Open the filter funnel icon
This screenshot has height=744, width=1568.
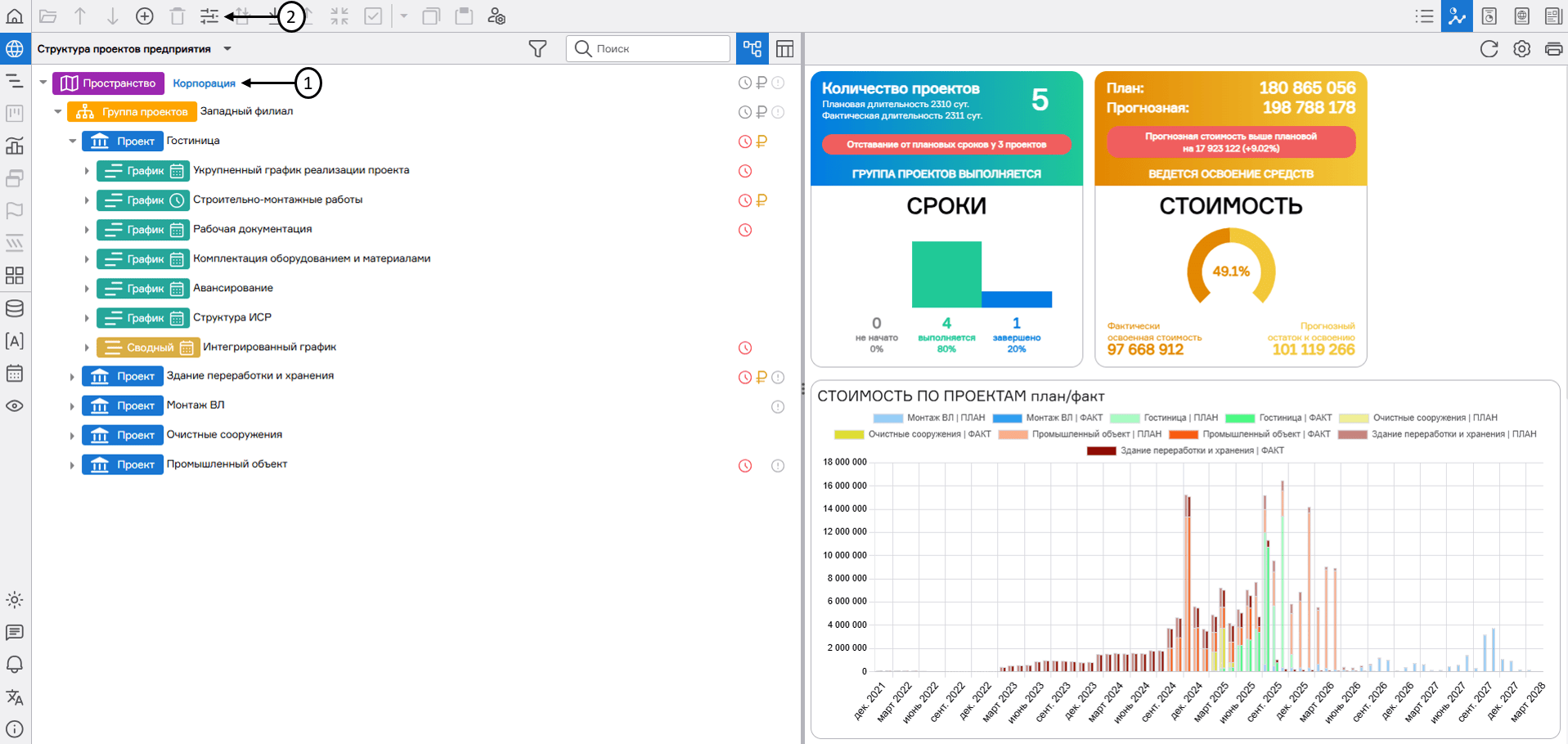pyautogui.click(x=537, y=49)
